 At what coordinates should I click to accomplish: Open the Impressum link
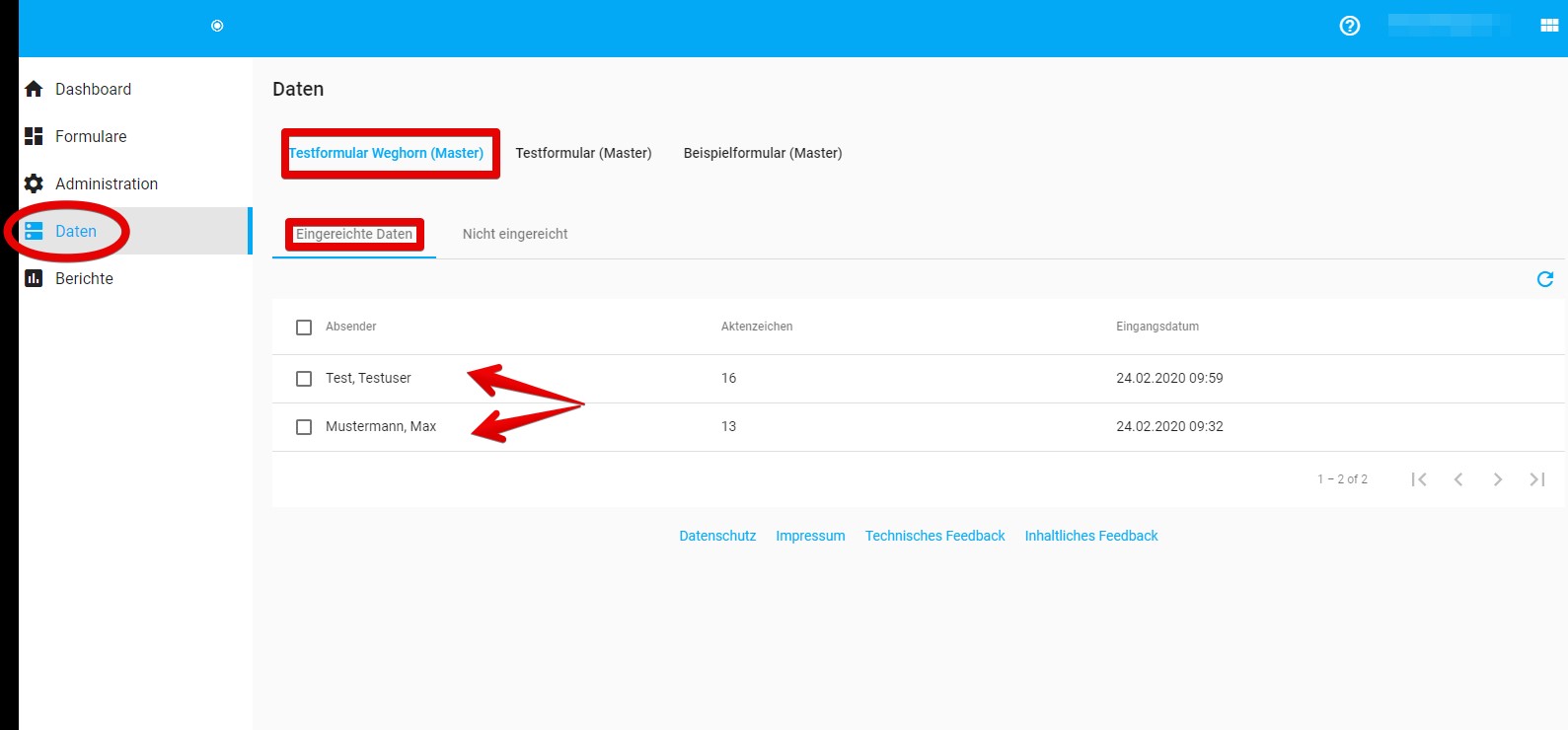coord(810,536)
